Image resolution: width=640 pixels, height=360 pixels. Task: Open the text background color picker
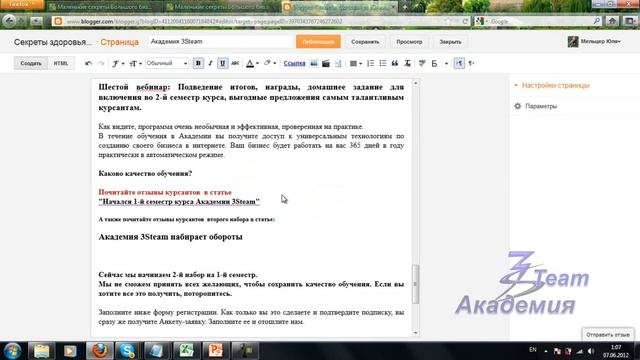click(x=270, y=63)
